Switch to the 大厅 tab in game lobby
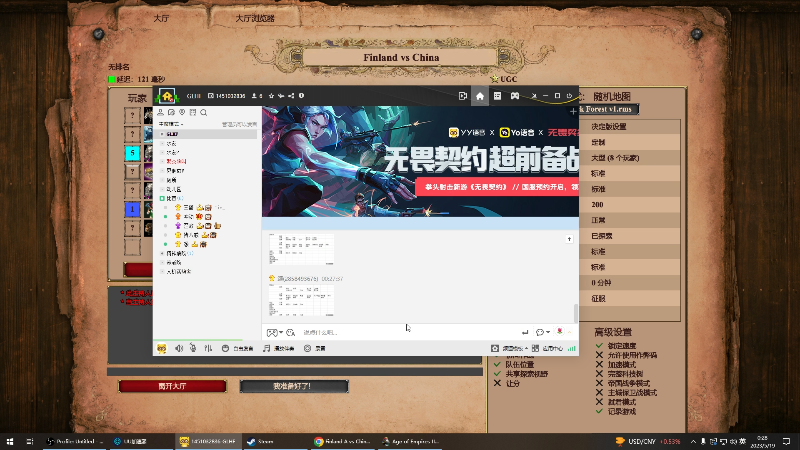800x450 pixels. click(x=161, y=18)
